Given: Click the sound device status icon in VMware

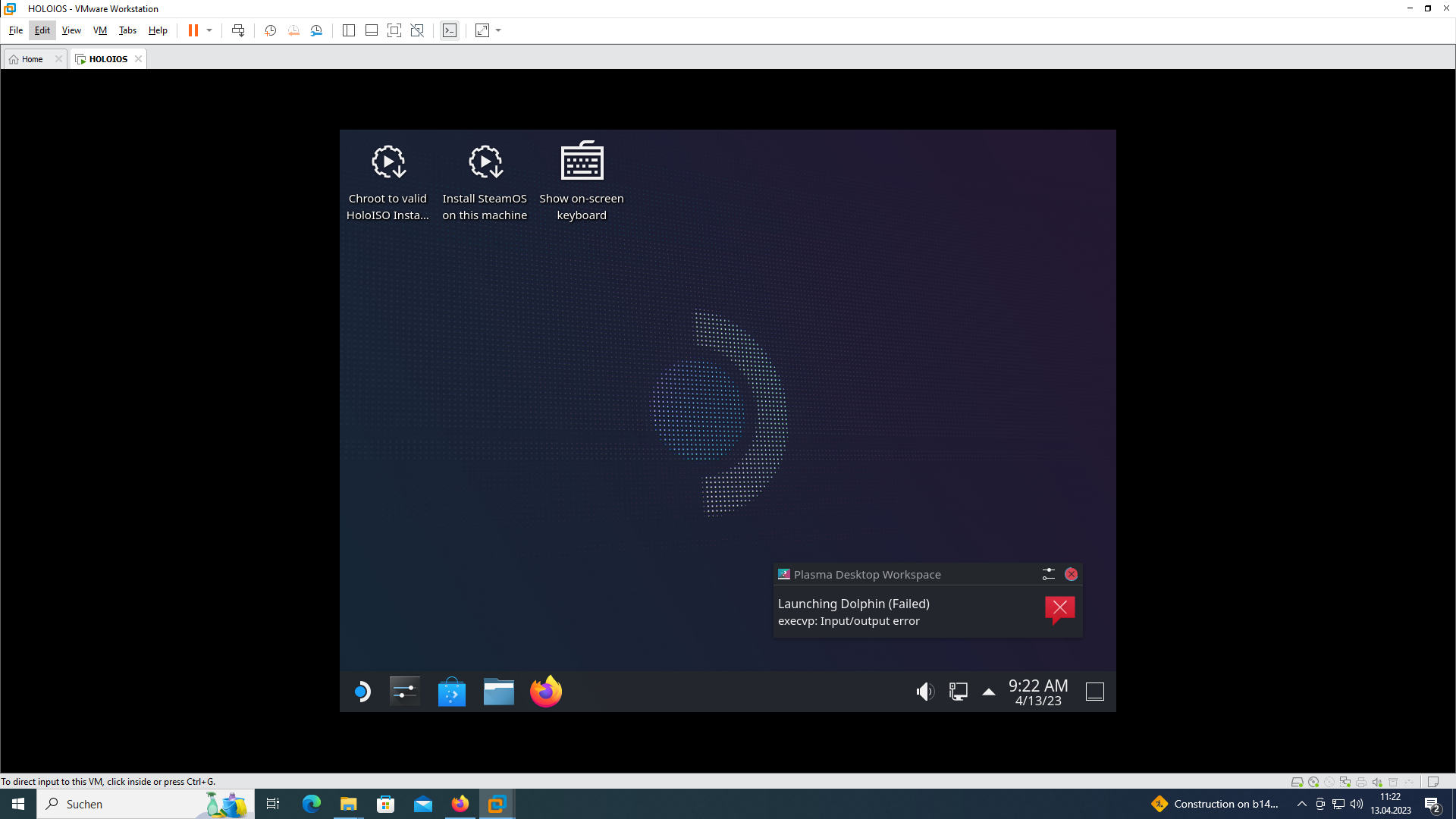Looking at the screenshot, I should coord(1376,781).
